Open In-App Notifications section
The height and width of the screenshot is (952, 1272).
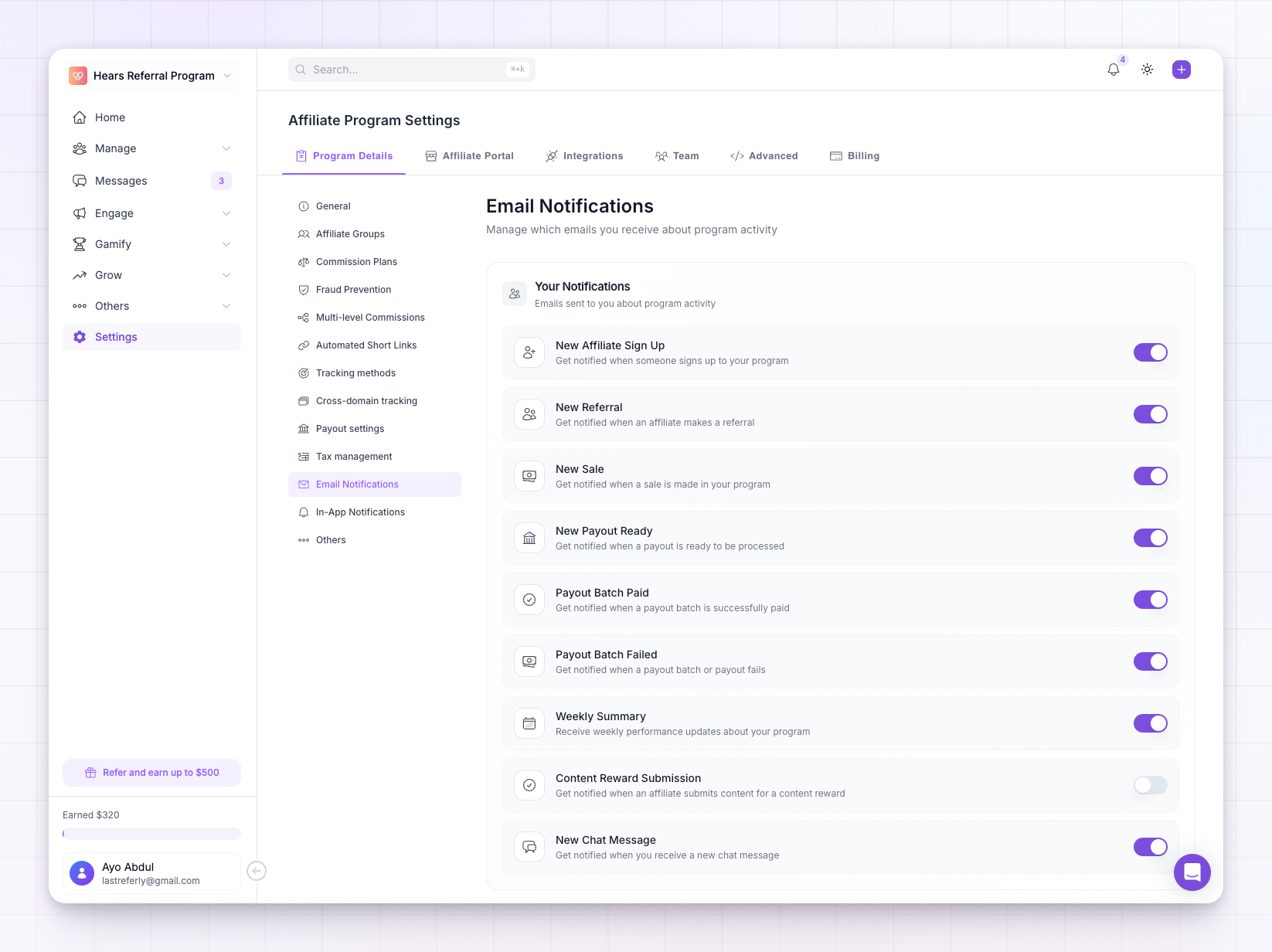[x=375, y=512]
